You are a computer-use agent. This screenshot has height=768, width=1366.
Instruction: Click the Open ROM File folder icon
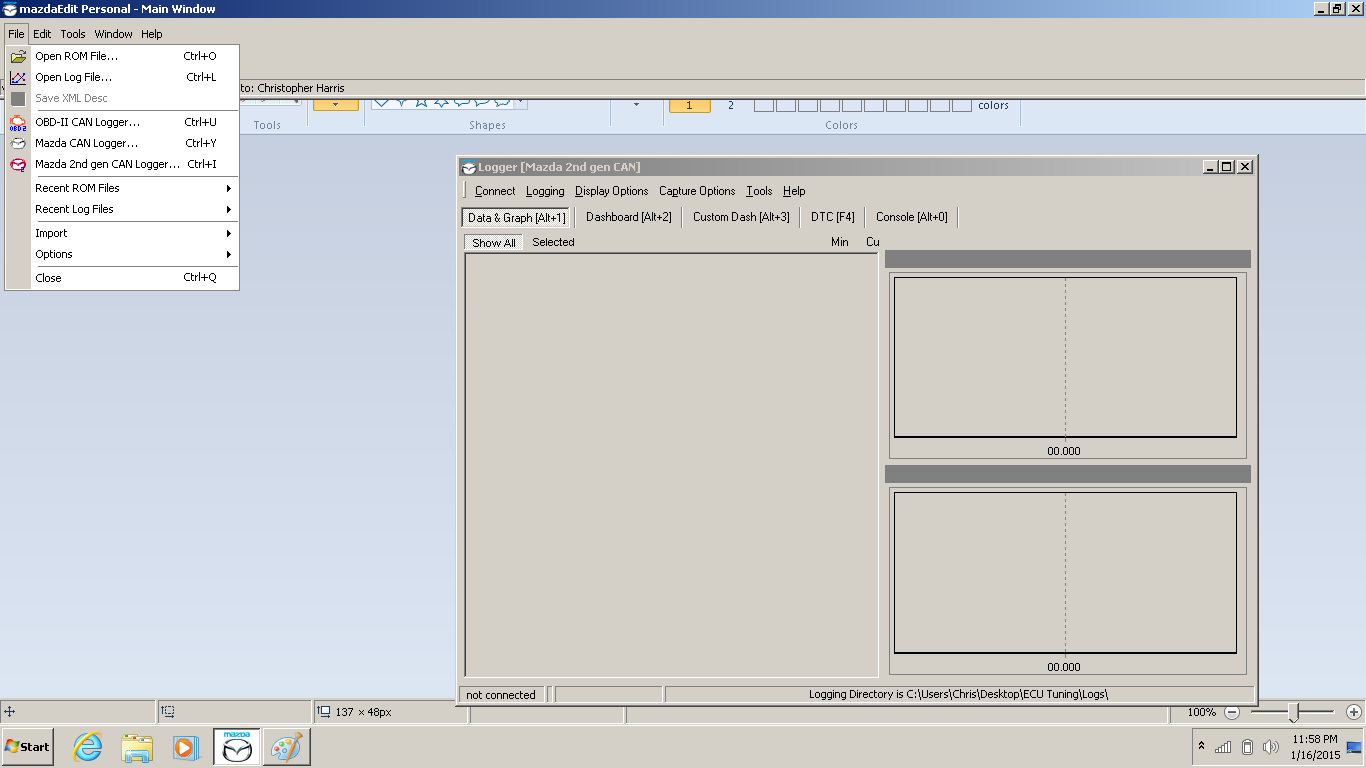tap(18, 56)
